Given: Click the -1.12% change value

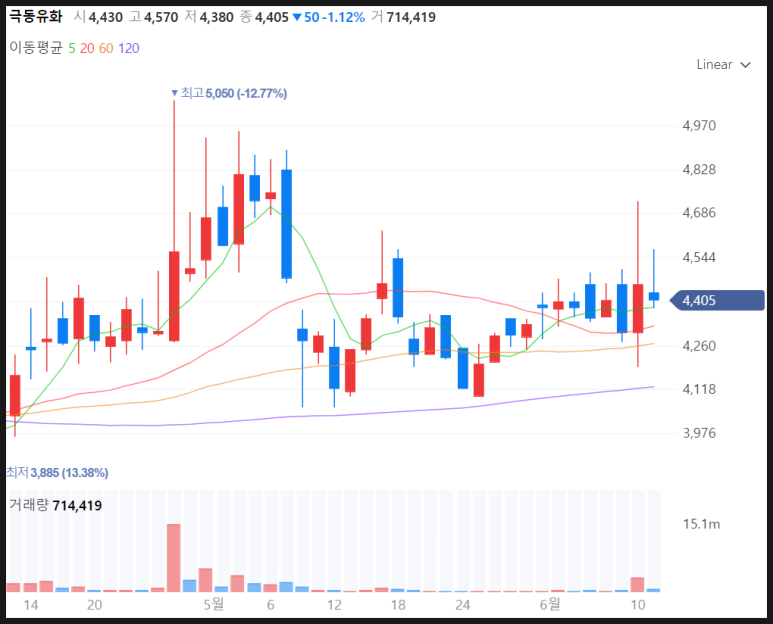Looking at the screenshot, I should click(344, 17).
